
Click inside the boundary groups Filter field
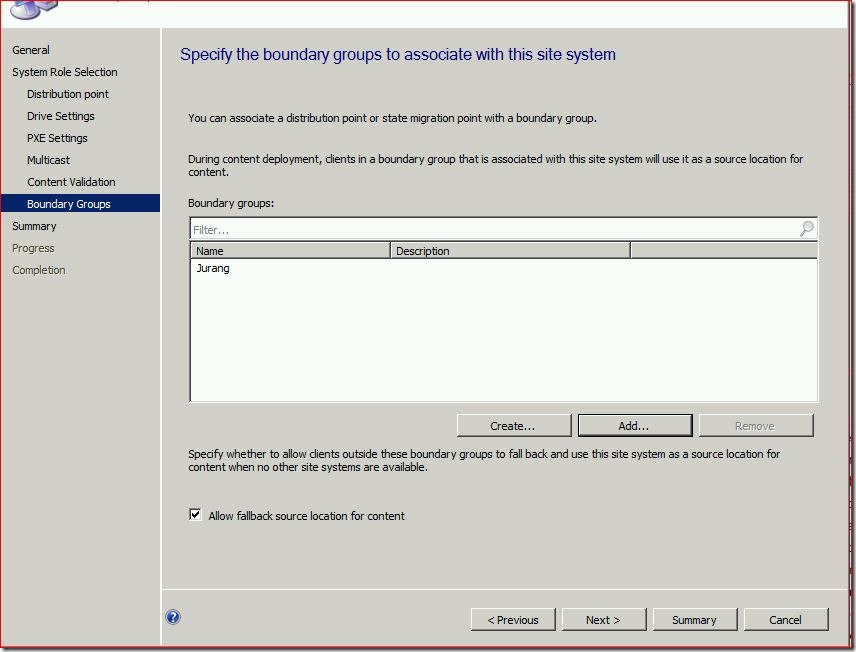490,230
